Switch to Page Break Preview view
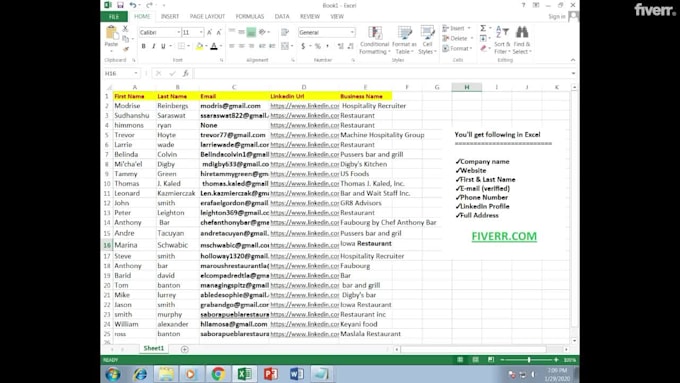Screen dimensions: 680x383 (490, 360)
